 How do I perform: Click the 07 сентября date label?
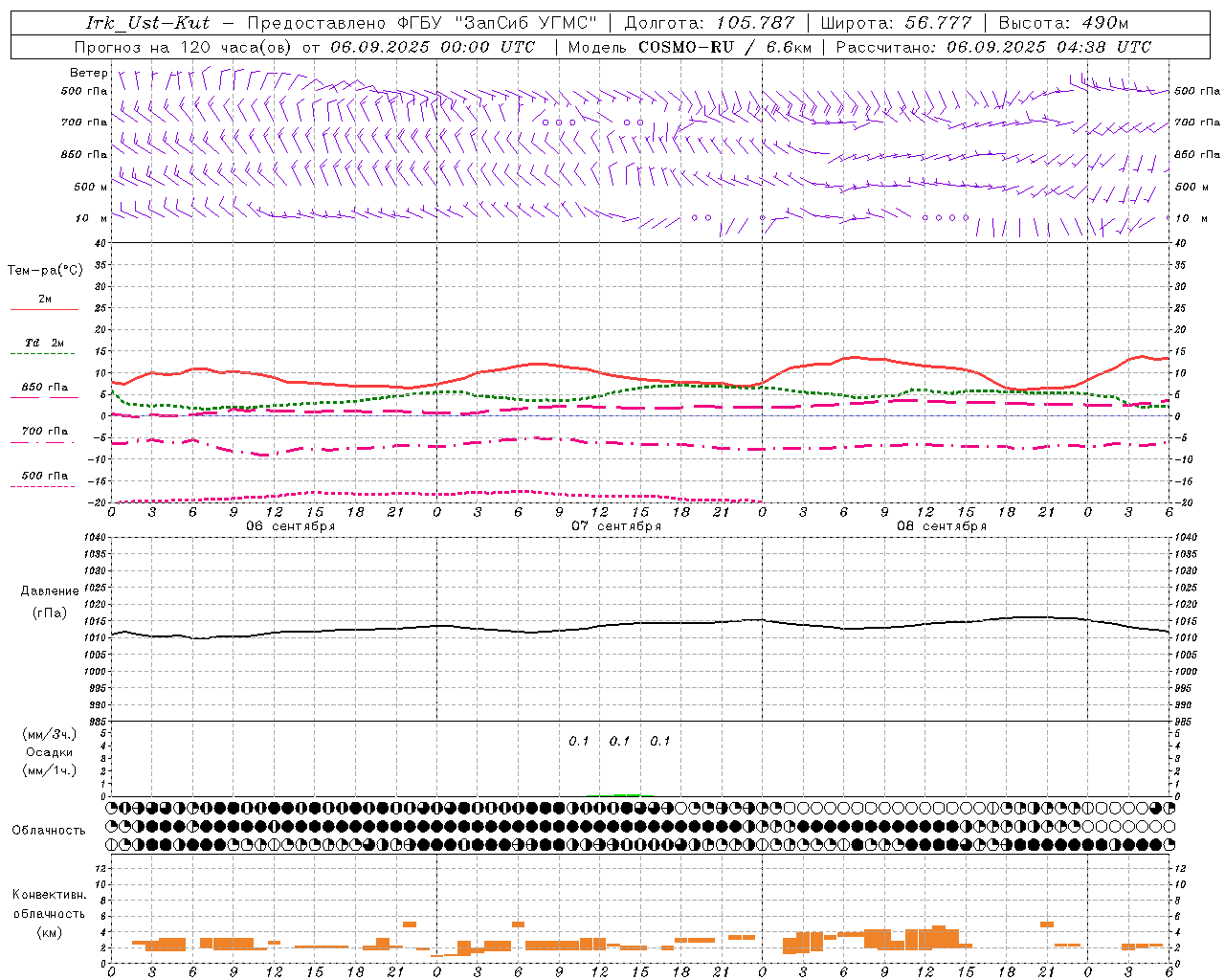(616, 526)
